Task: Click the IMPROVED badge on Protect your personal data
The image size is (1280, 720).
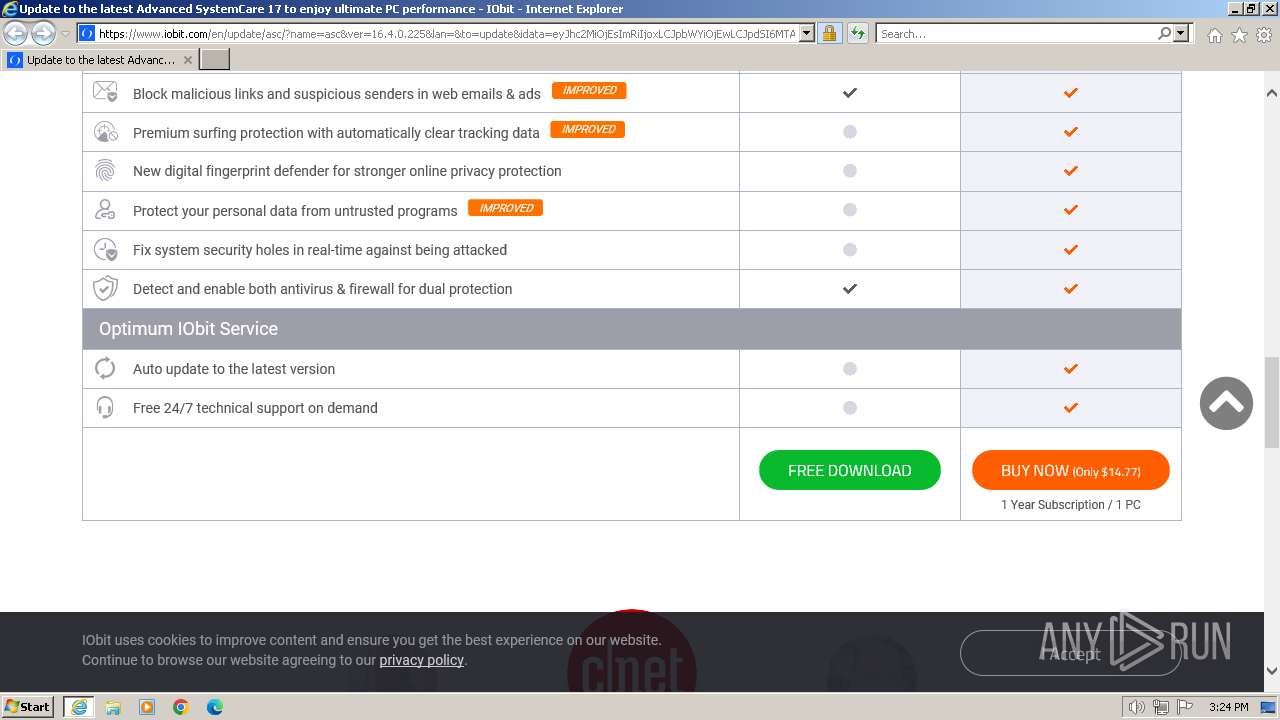Action: click(506, 208)
